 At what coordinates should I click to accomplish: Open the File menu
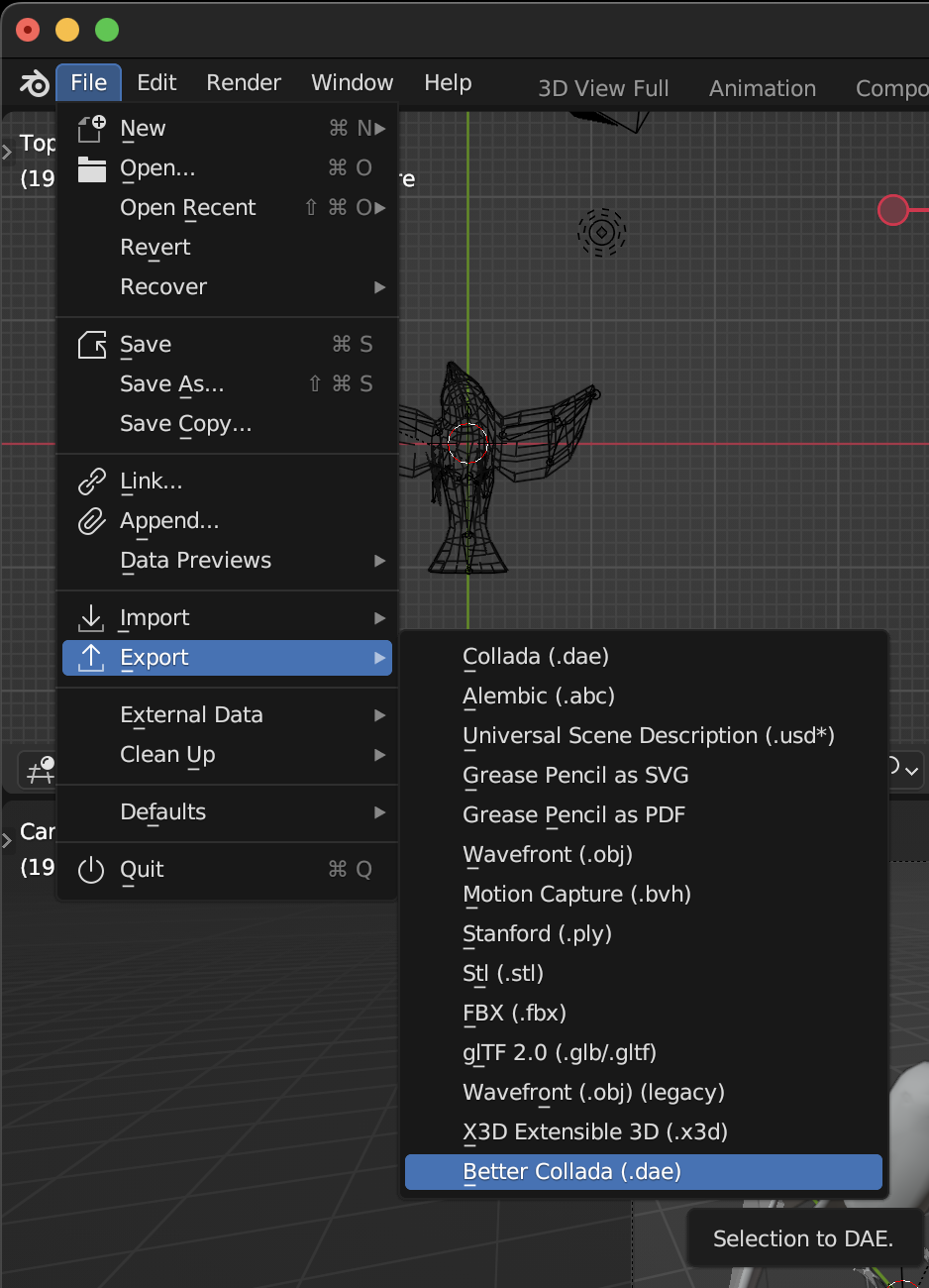tap(89, 83)
